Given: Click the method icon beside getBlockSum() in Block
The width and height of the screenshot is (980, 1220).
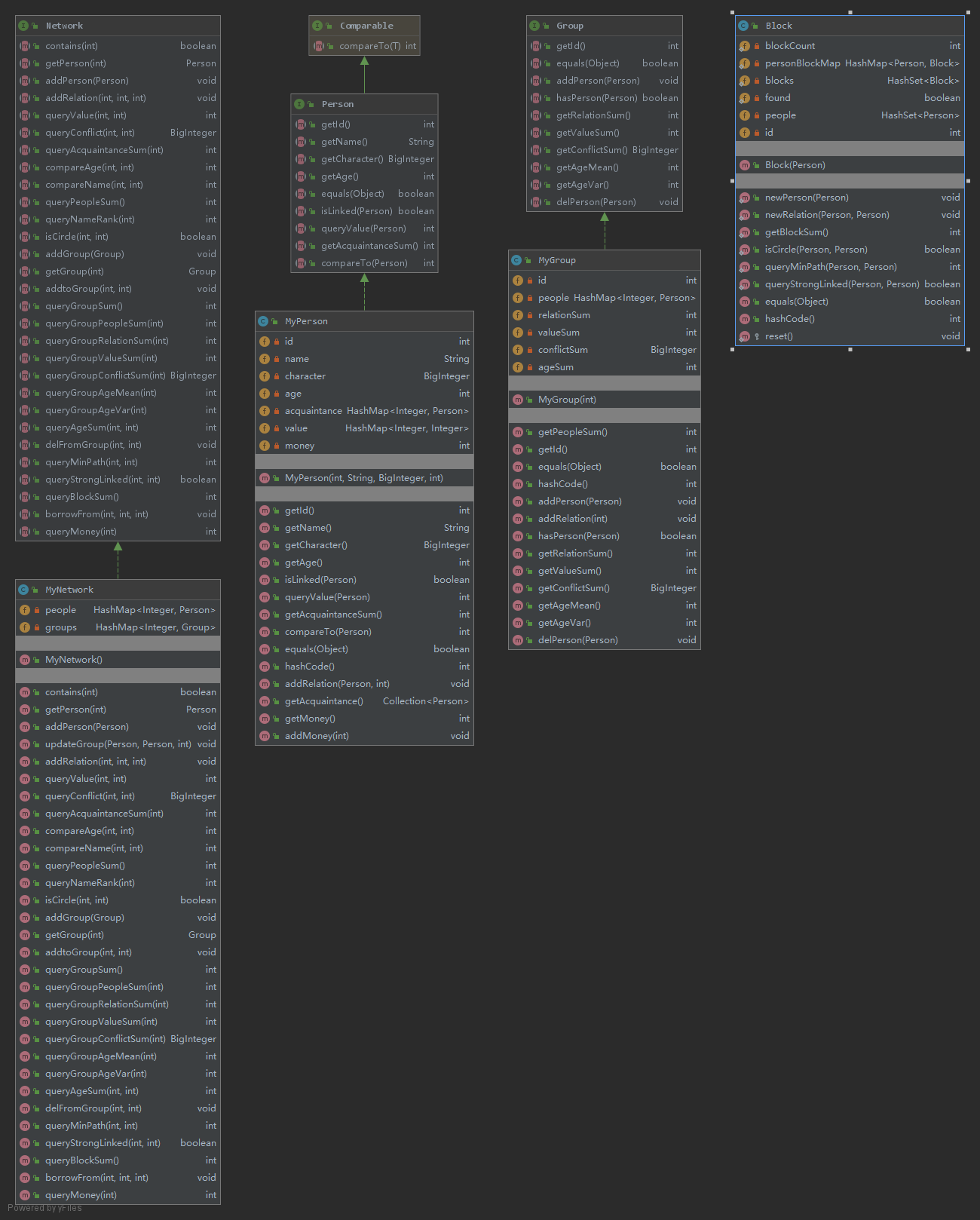Looking at the screenshot, I should tap(745, 232).
